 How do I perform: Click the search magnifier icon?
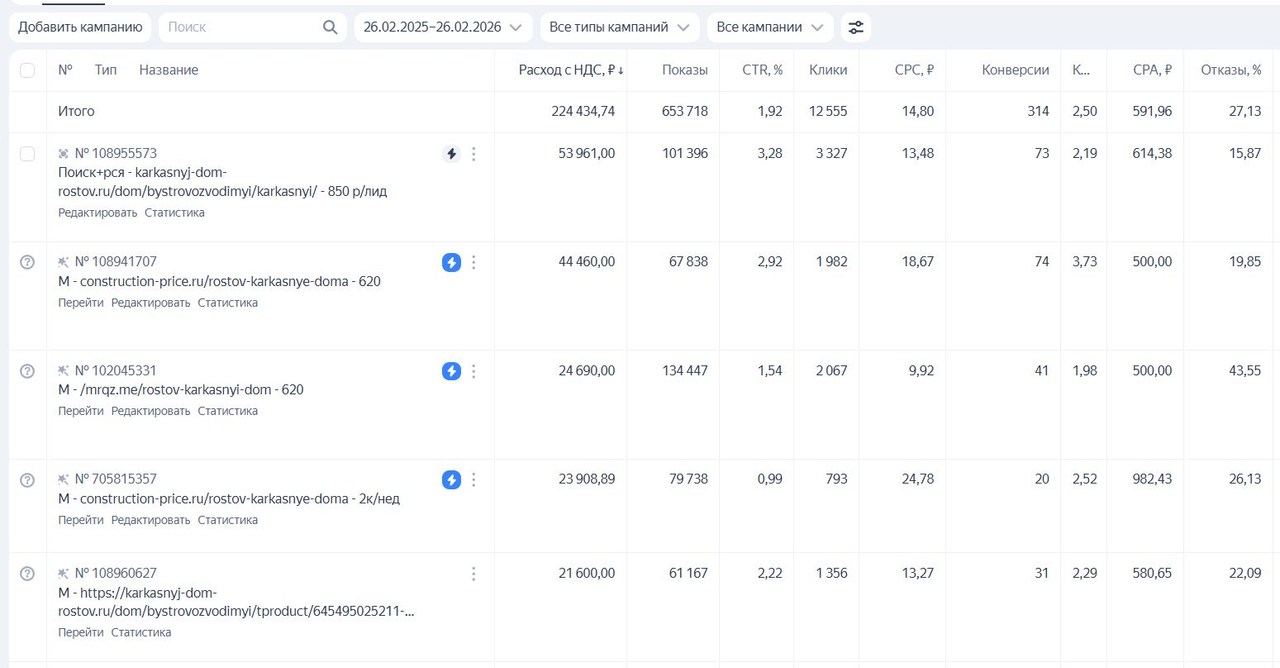pos(330,28)
